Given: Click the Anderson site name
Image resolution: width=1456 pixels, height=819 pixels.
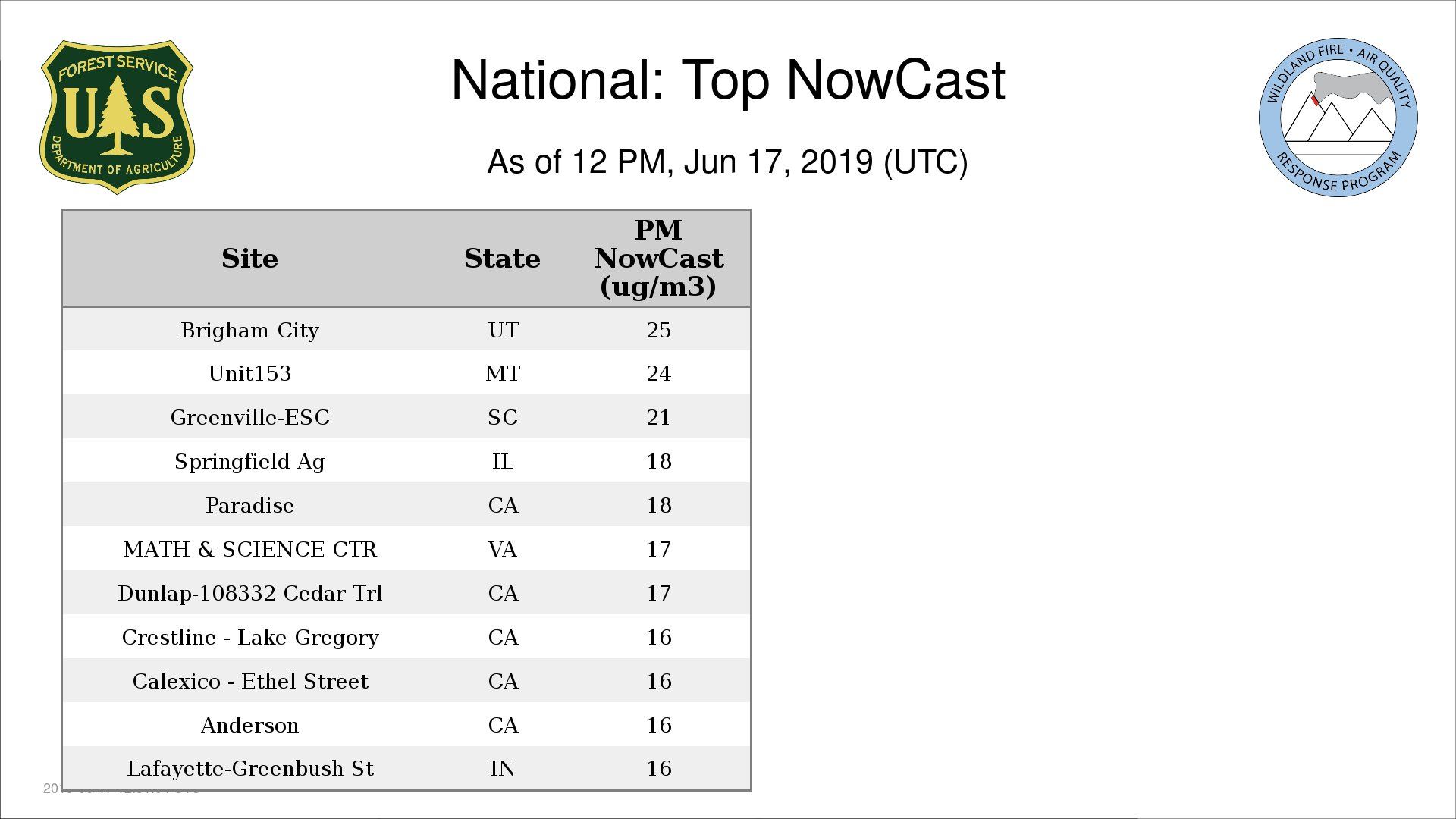Looking at the screenshot, I should click(249, 726).
